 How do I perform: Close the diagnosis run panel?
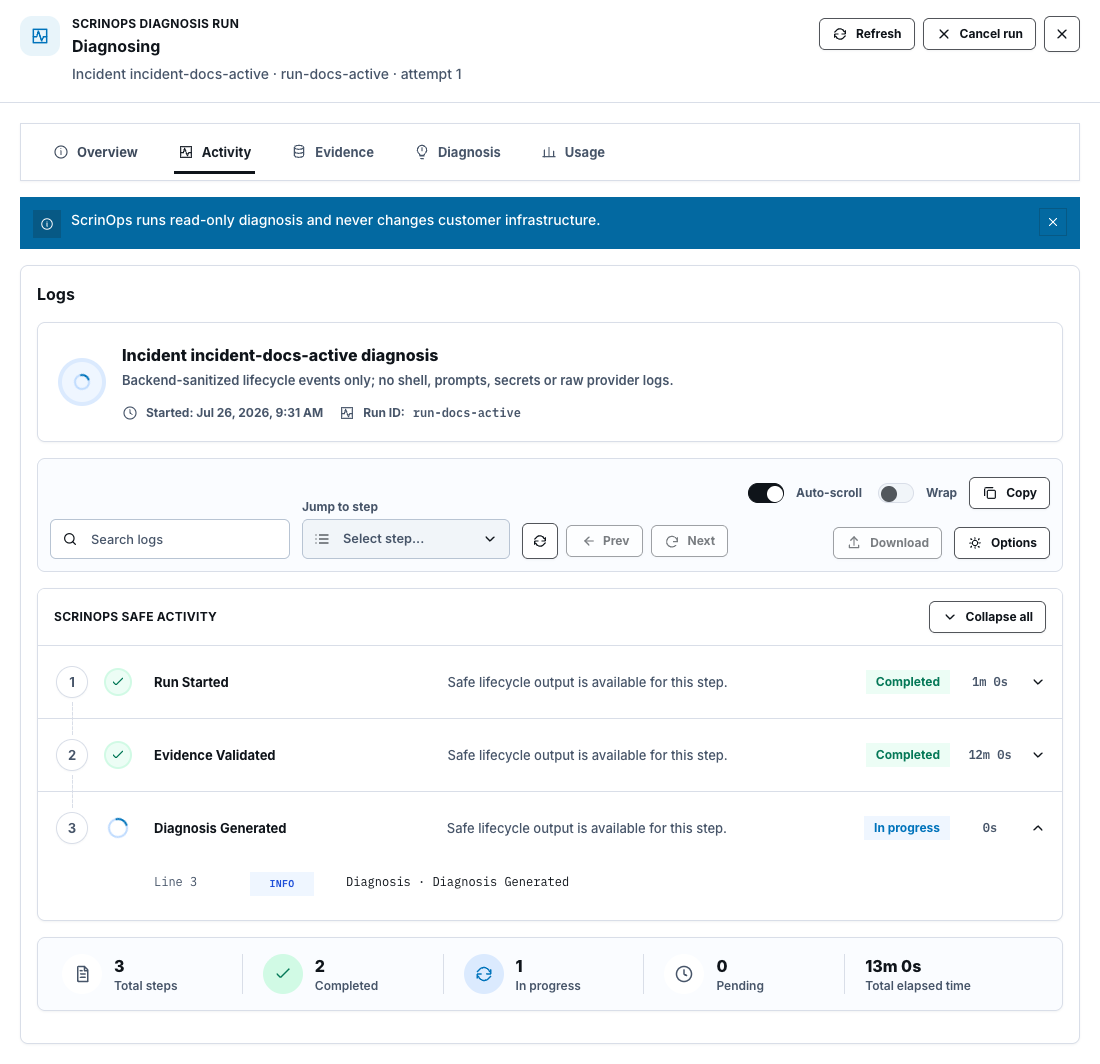(x=1061, y=34)
